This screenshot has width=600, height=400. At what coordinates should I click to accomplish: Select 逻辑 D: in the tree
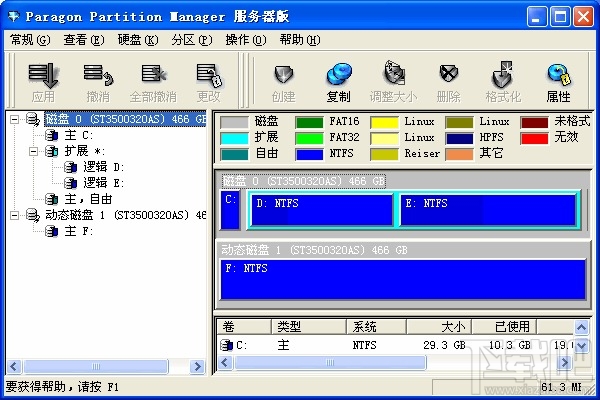103,167
